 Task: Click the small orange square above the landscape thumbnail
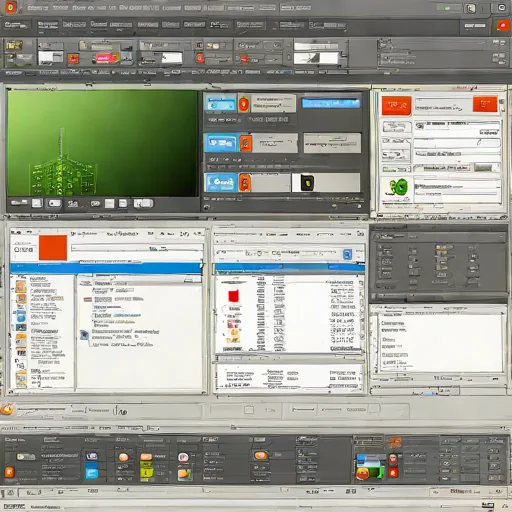[395, 443]
